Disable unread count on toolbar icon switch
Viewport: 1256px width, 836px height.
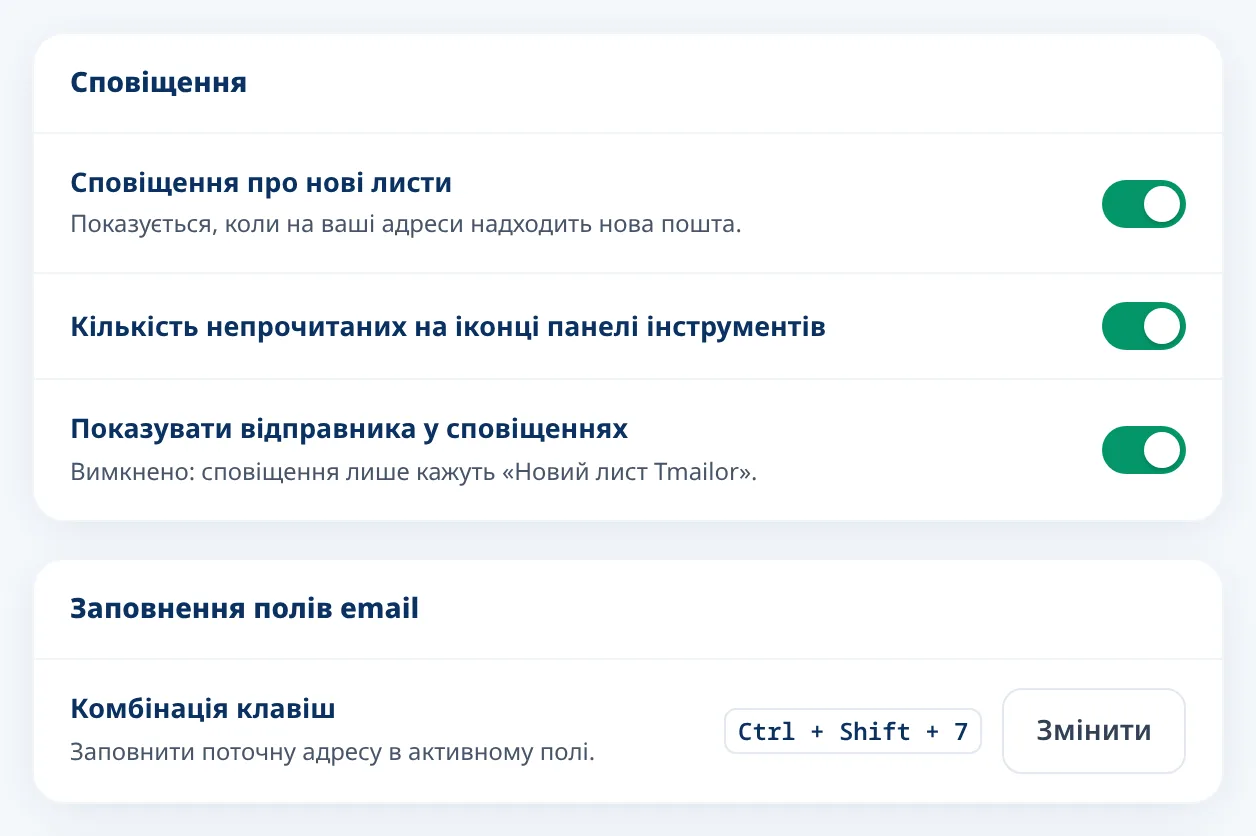pos(1143,326)
